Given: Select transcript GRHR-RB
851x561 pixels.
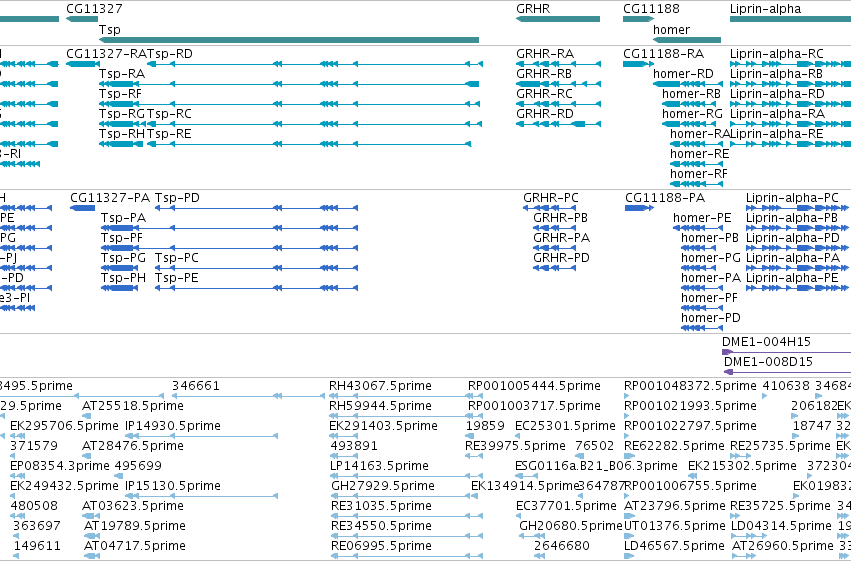Looking at the screenshot, I should (544, 74).
